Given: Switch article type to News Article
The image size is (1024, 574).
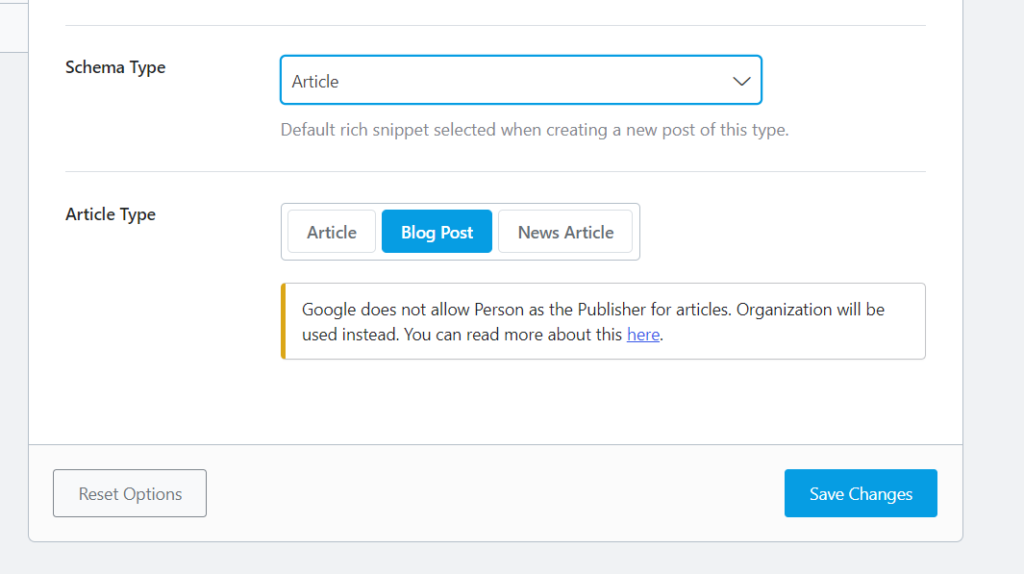Looking at the screenshot, I should 565,232.
